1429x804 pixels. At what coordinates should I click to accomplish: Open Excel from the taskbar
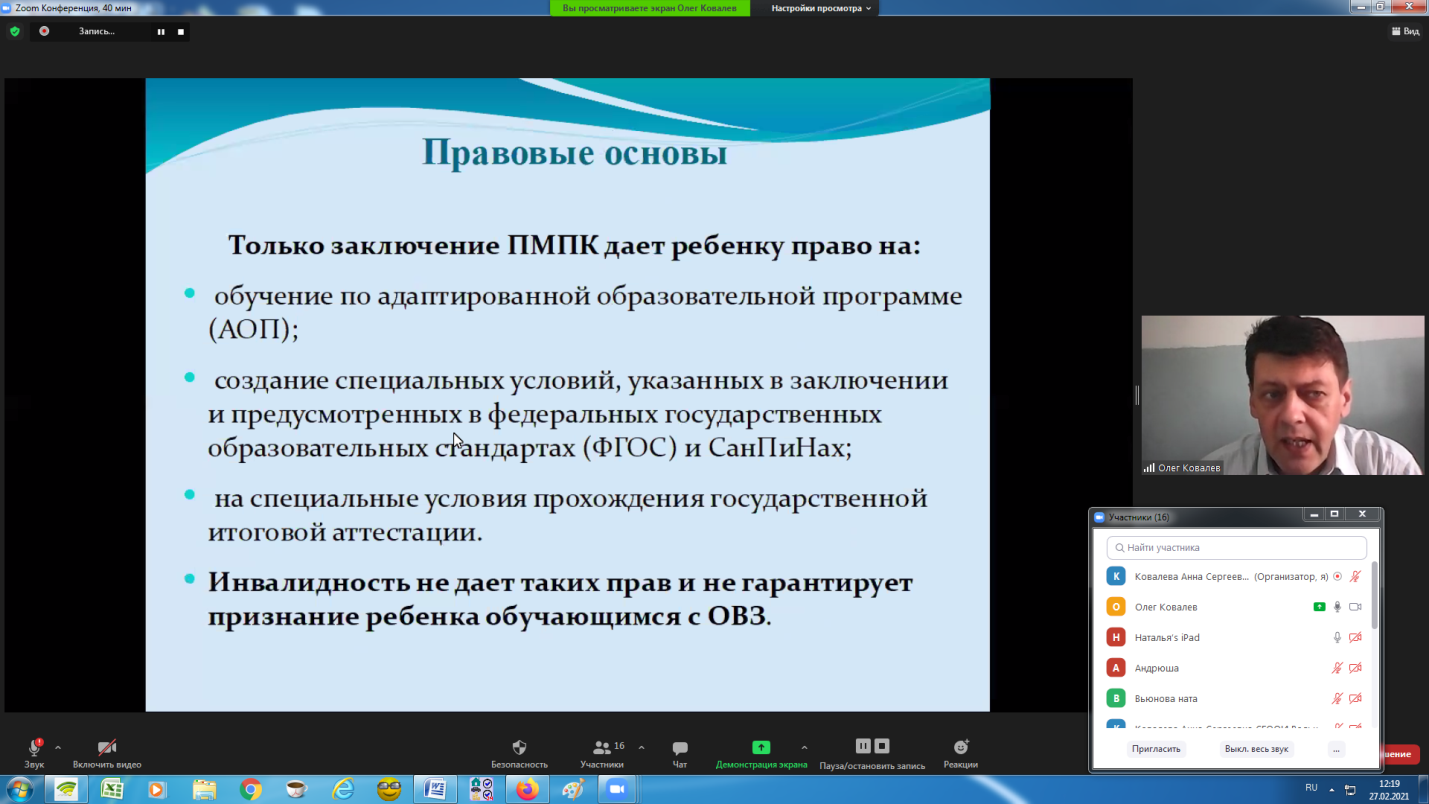pos(112,789)
